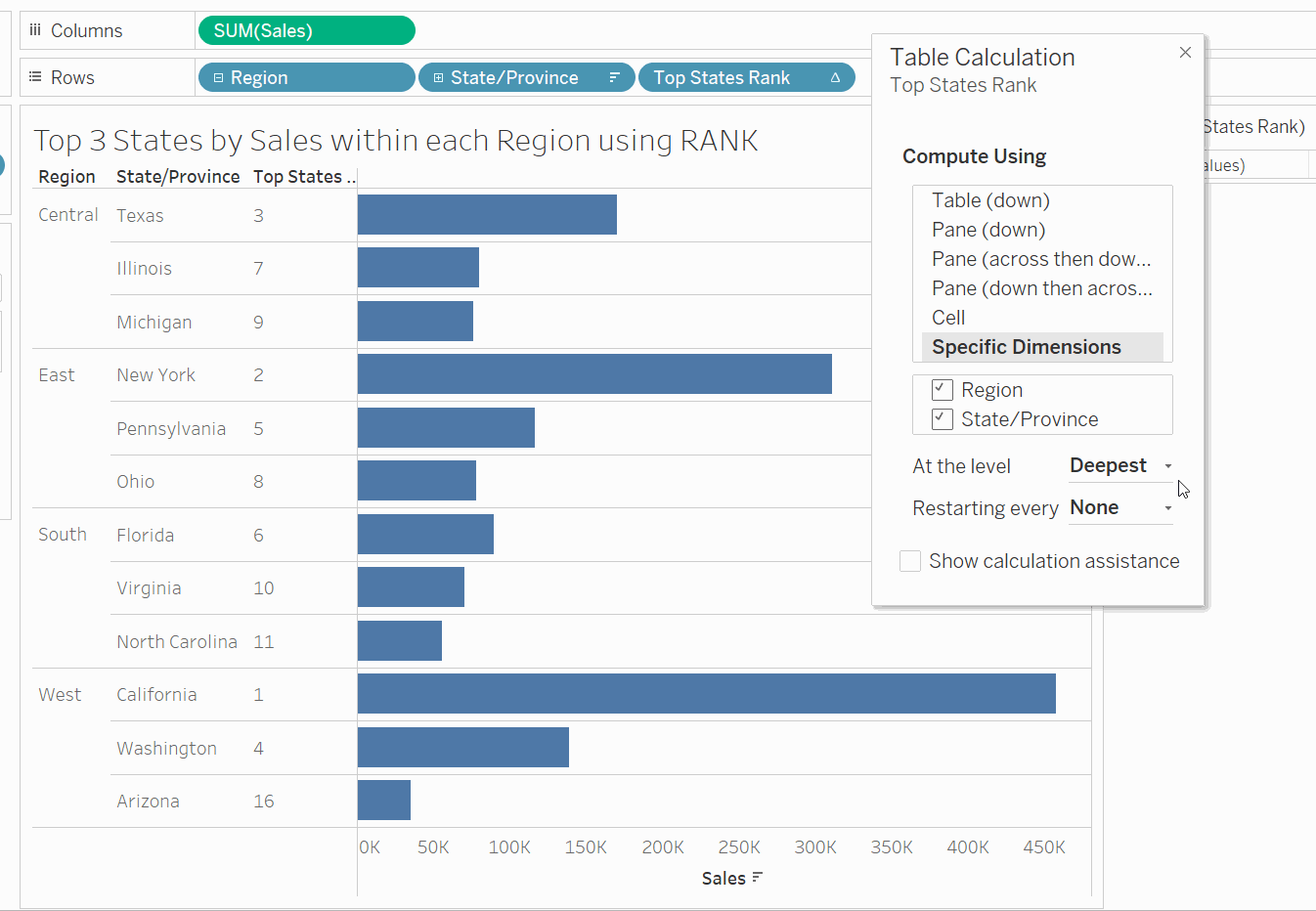The width and height of the screenshot is (1316, 911).
Task: Click the Columns shelf icon
Action: click(35, 30)
